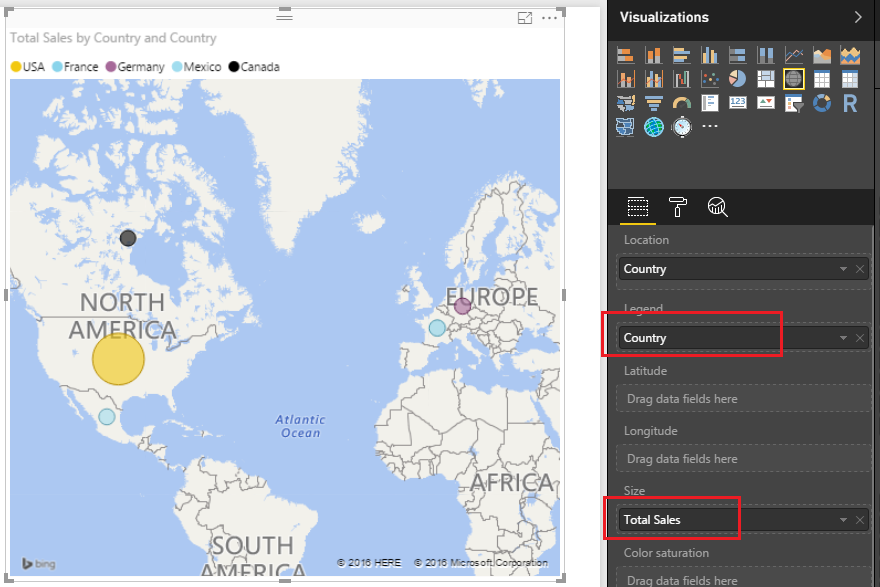Select the Mexico bubble on map
Viewport: 880px width, 587px height.
point(107,417)
